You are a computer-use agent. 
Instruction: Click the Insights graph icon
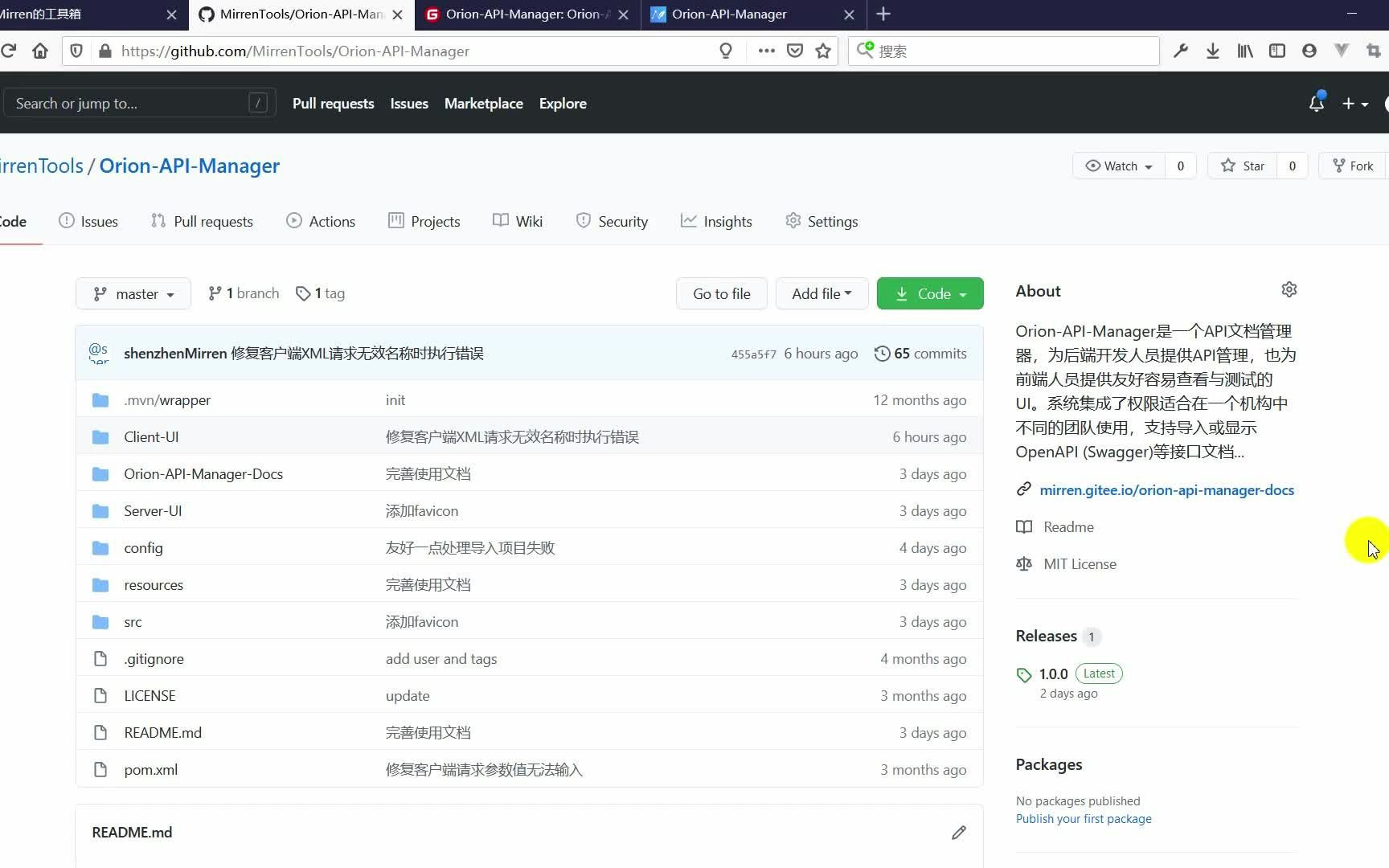pos(689,221)
